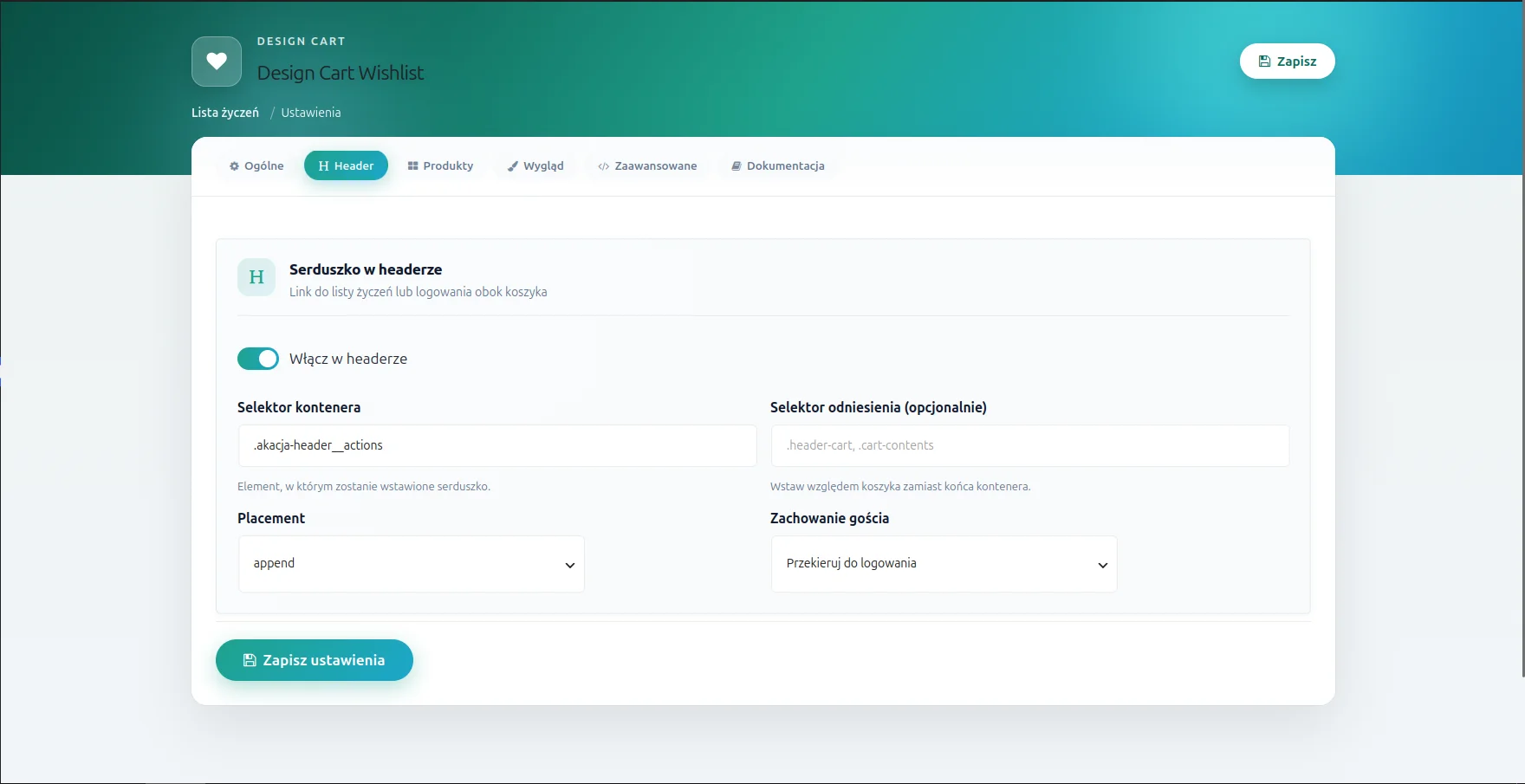
Task: Disable the Włącz w headerze switch
Action: tap(258, 359)
